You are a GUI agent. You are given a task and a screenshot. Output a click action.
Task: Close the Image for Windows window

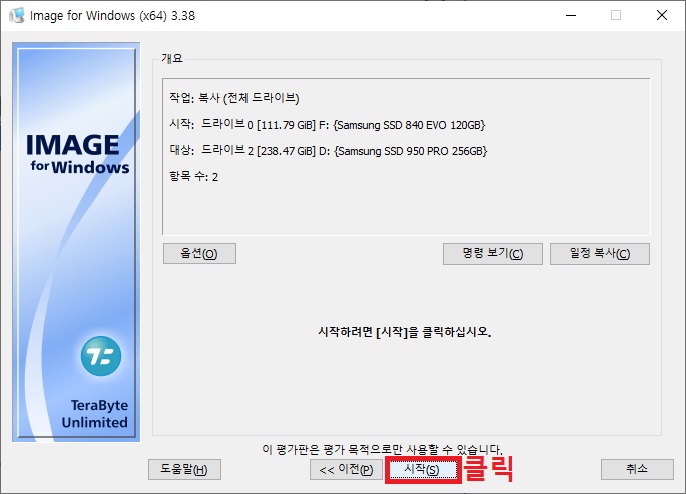[662, 15]
